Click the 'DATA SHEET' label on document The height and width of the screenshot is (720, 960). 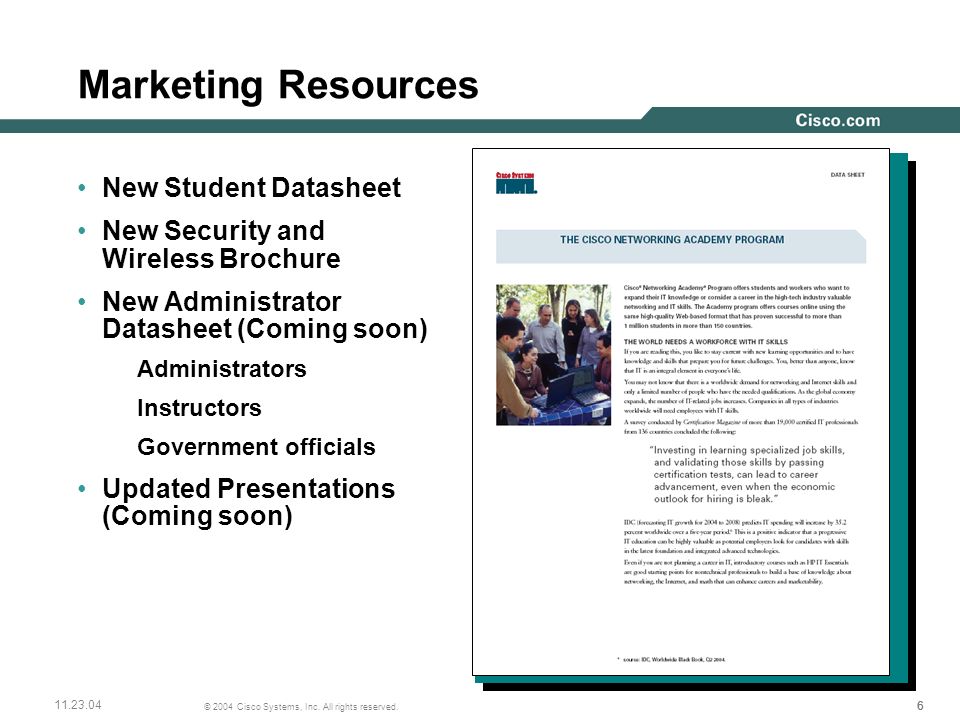[847, 175]
